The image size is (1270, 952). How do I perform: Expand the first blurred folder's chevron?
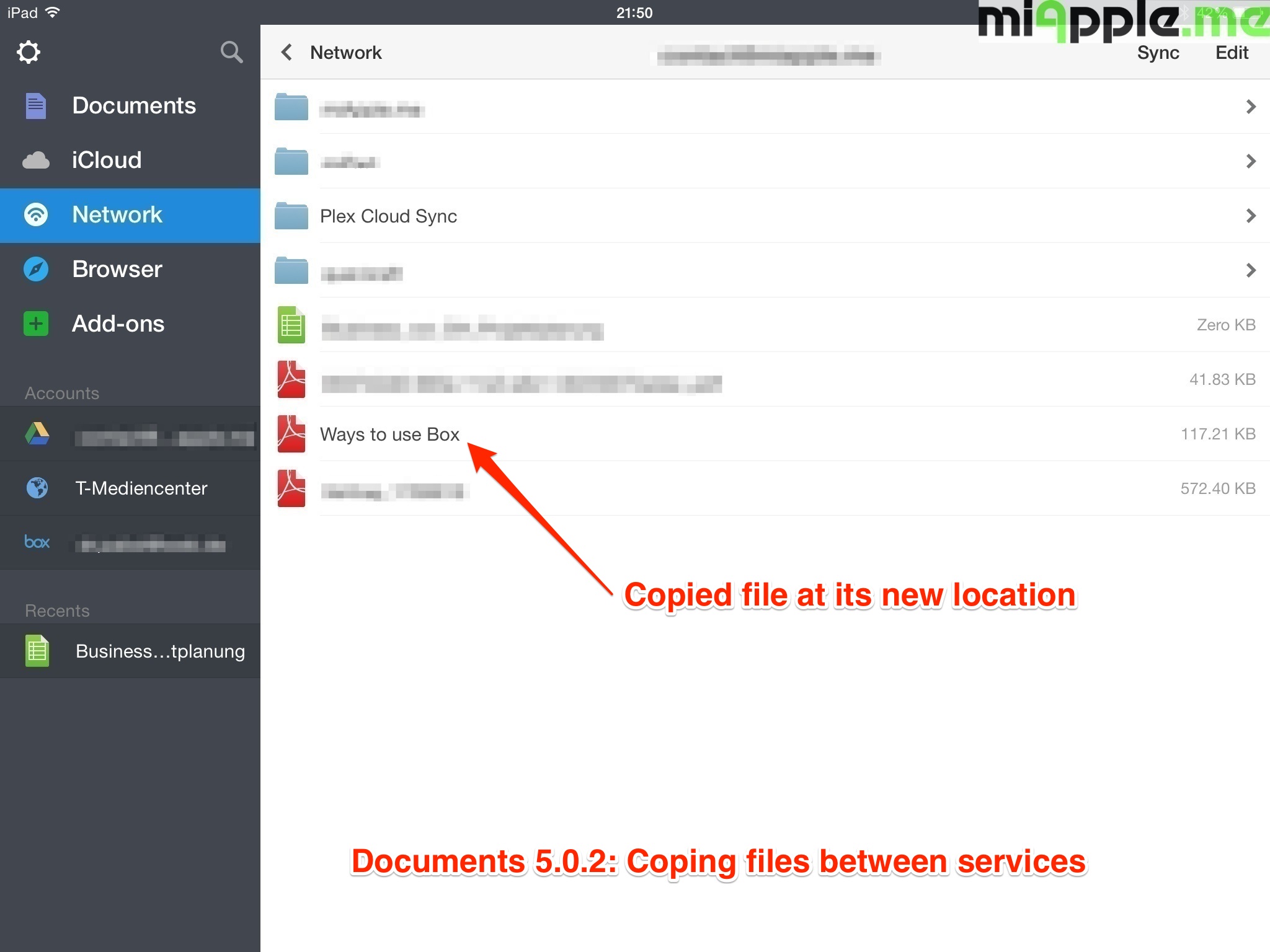click(1250, 107)
